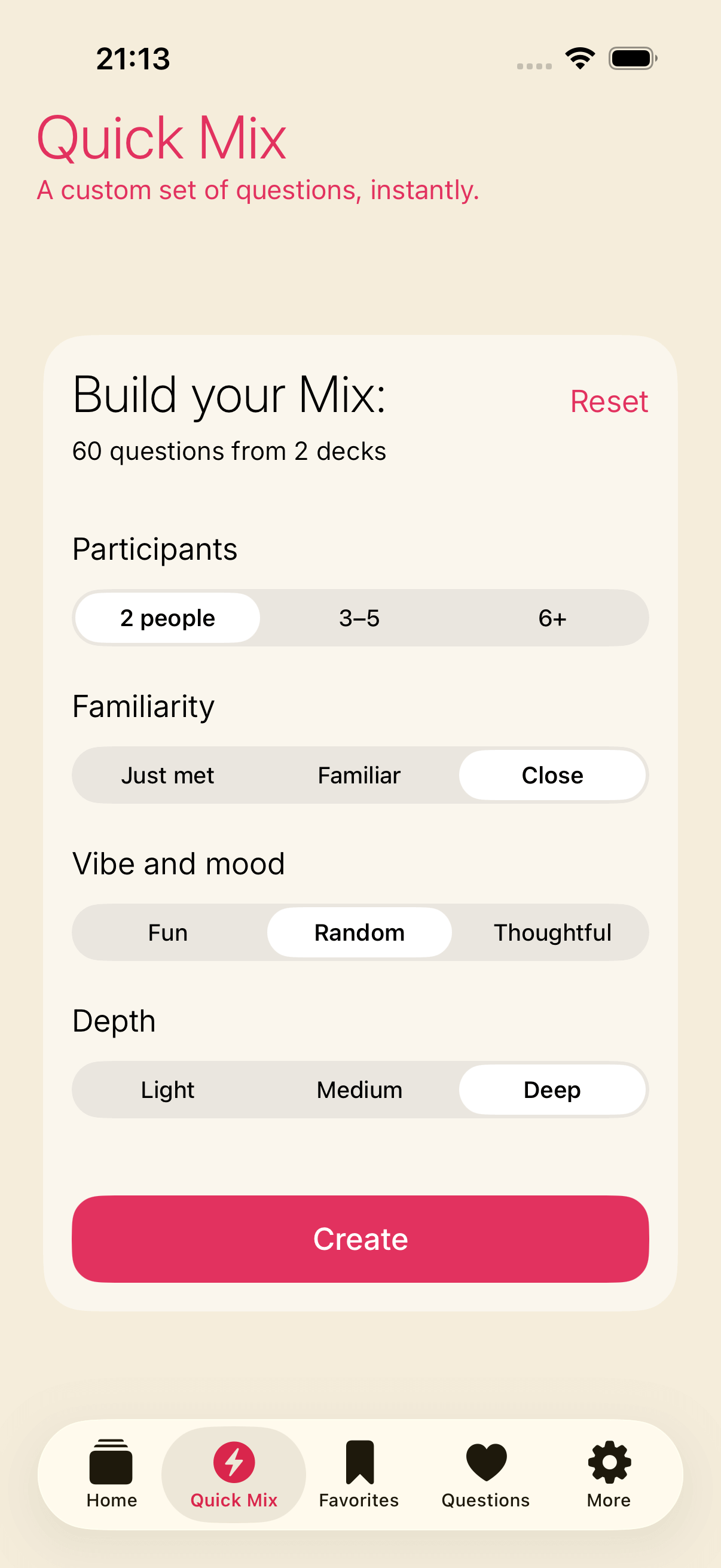Tap the Quick Mix lightning bolt icon
The width and height of the screenshot is (721, 1568).
pos(234,1462)
